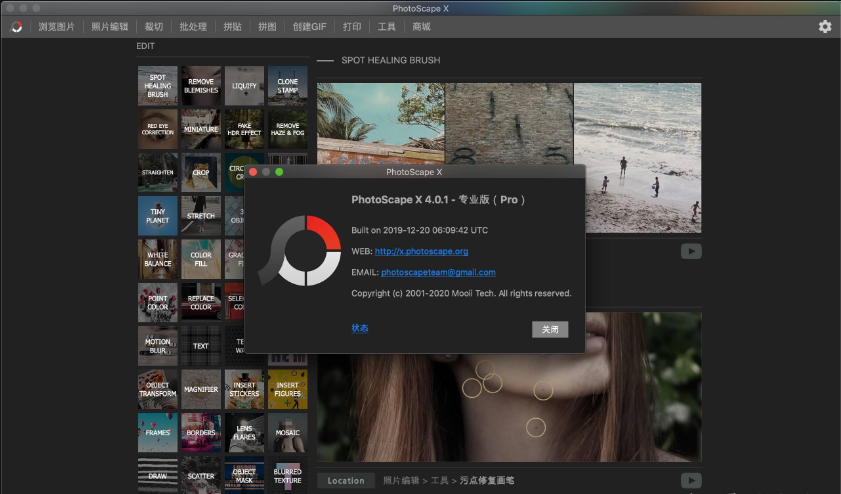Viewport: 841px width, 494px height.
Task: Open the Spot Healing Brush tool tile
Action: point(158,86)
